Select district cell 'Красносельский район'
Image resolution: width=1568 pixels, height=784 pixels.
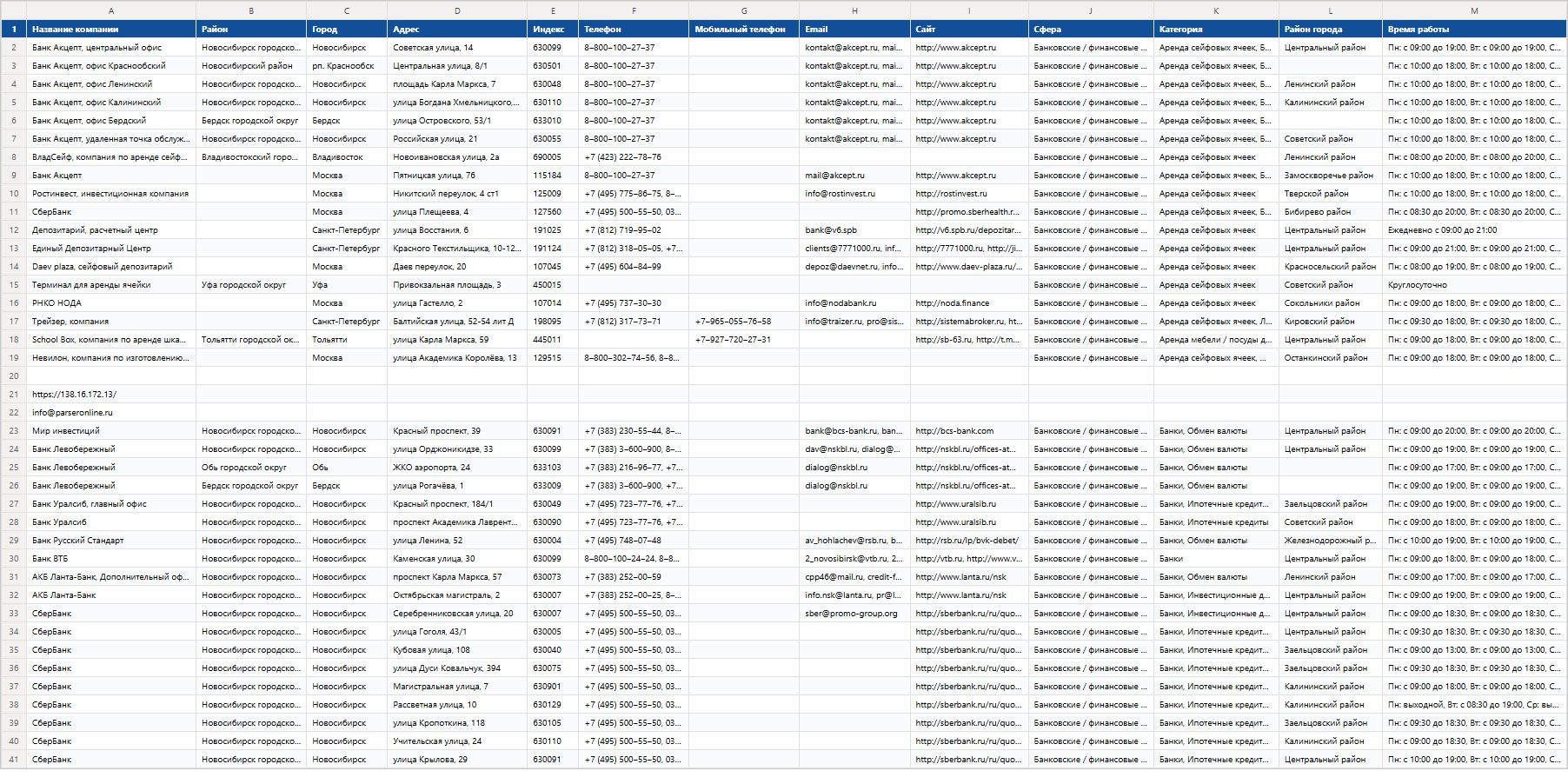(1331, 267)
